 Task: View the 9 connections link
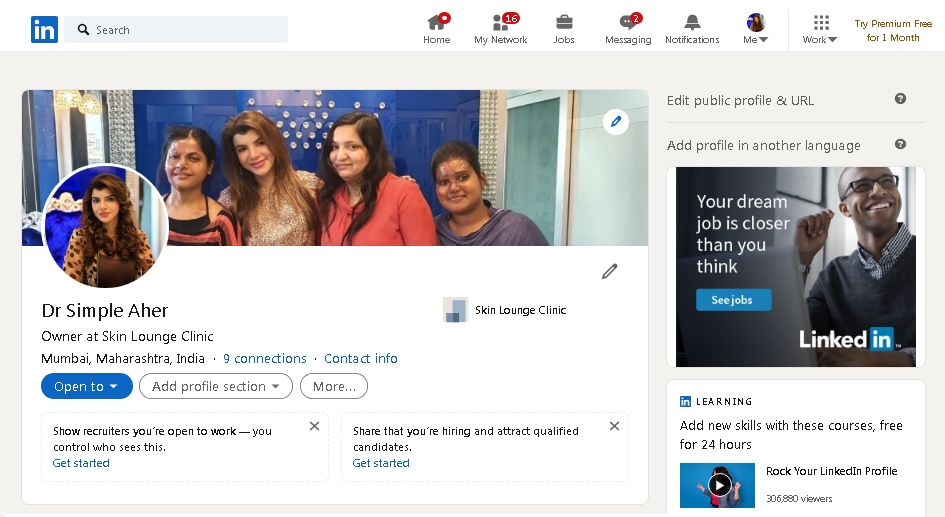coord(265,359)
